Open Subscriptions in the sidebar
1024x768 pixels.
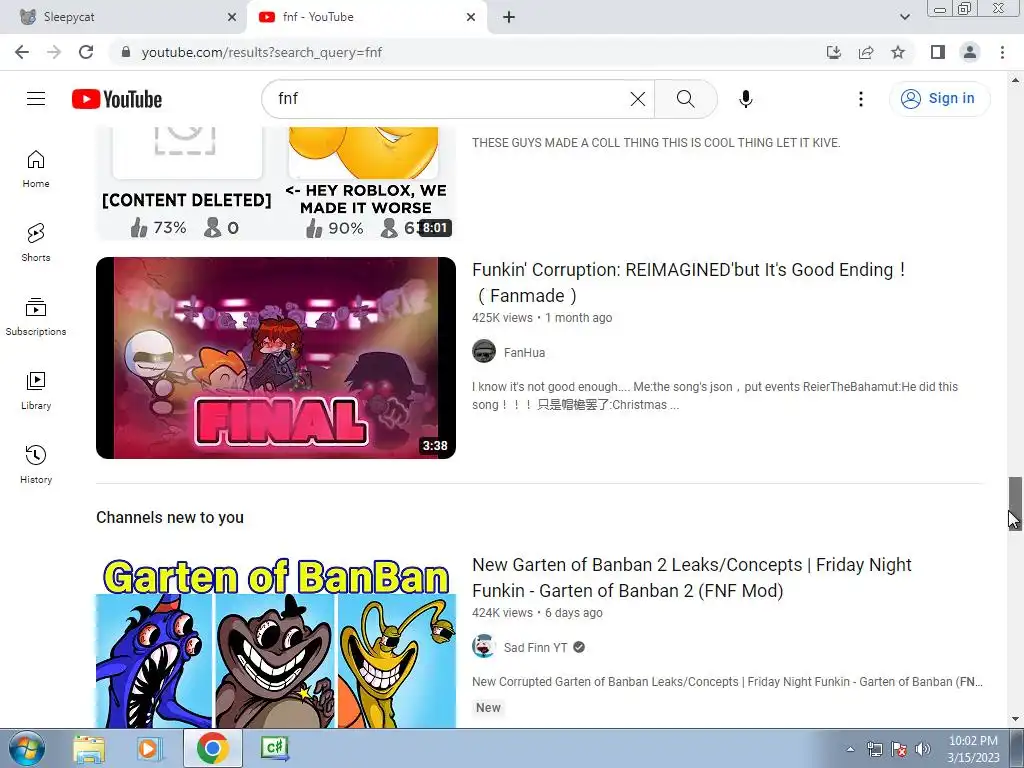pos(36,317)
